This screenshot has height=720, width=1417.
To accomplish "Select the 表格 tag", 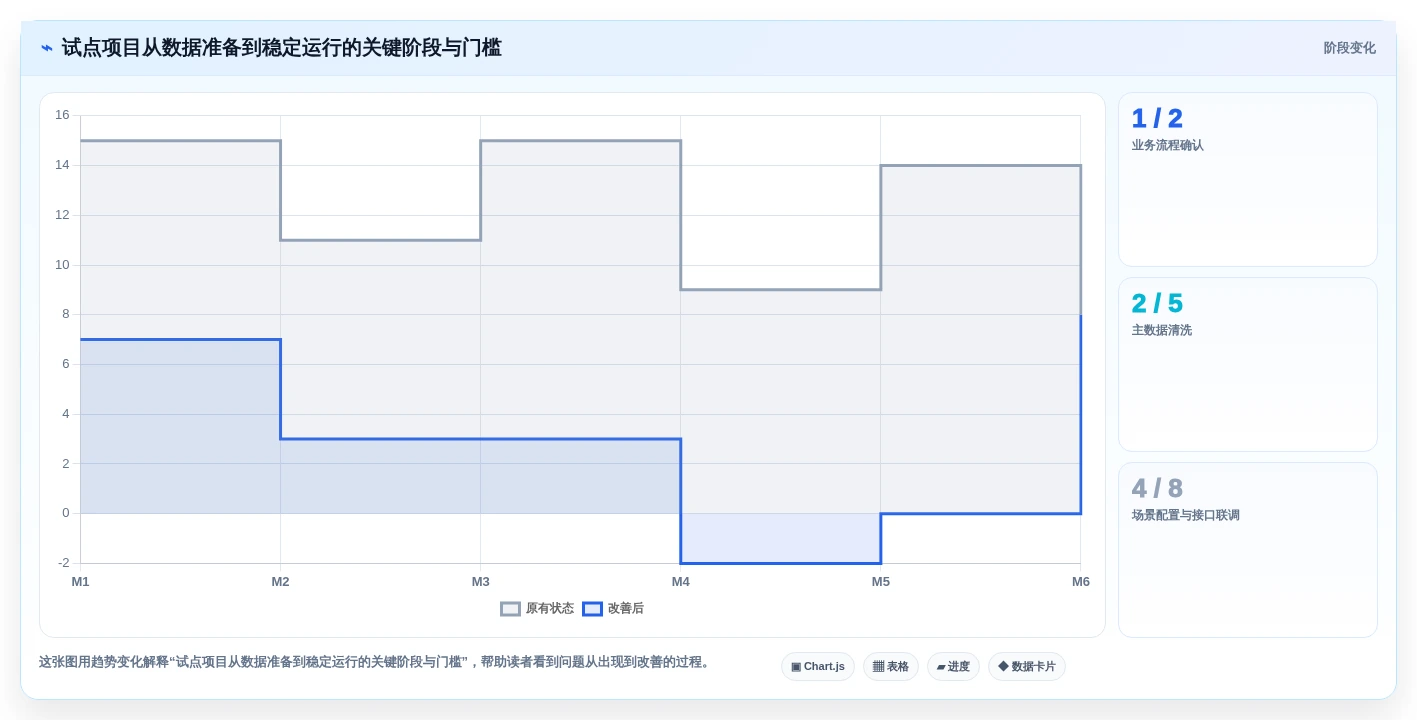I will (891, 667).
